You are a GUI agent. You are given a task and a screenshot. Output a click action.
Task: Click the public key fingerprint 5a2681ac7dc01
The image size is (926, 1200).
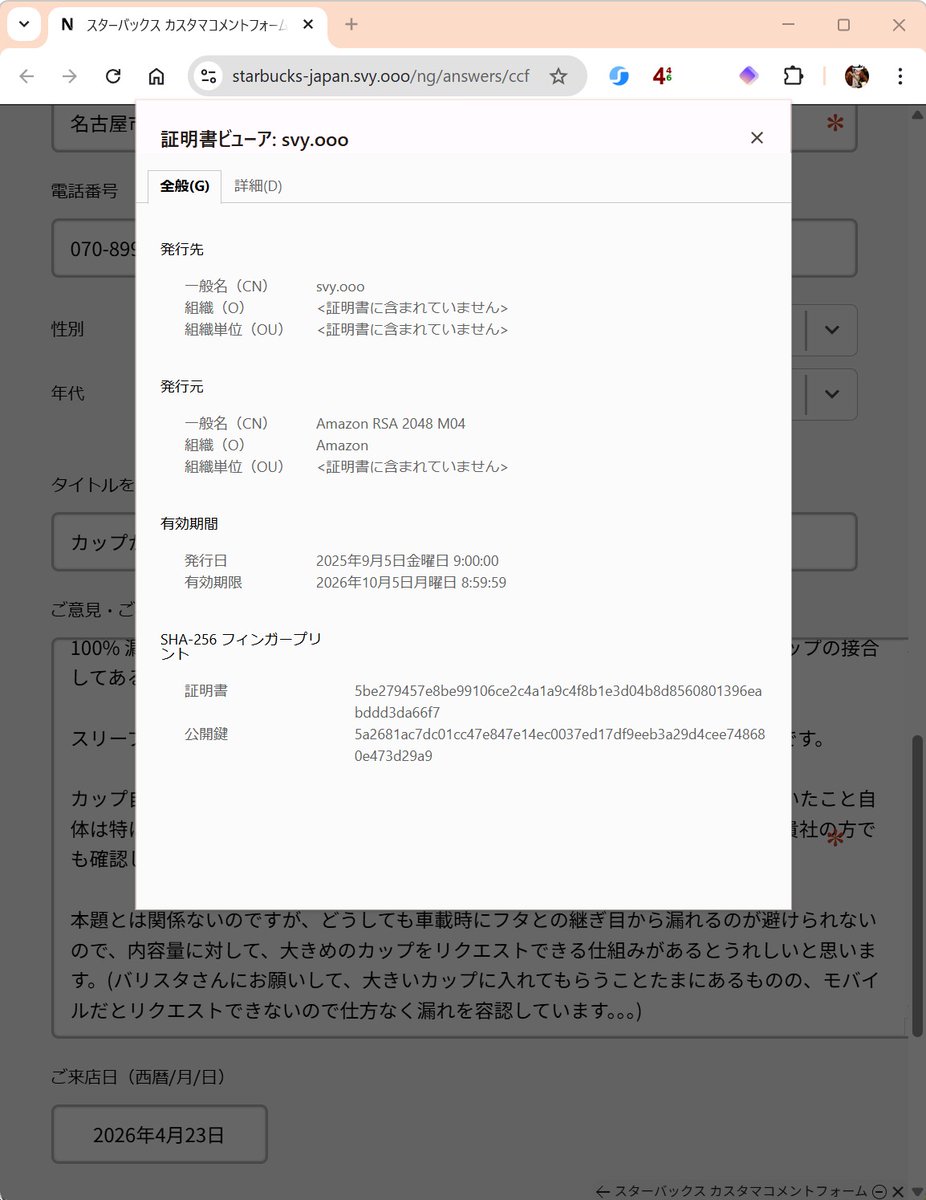click(560, 744)
